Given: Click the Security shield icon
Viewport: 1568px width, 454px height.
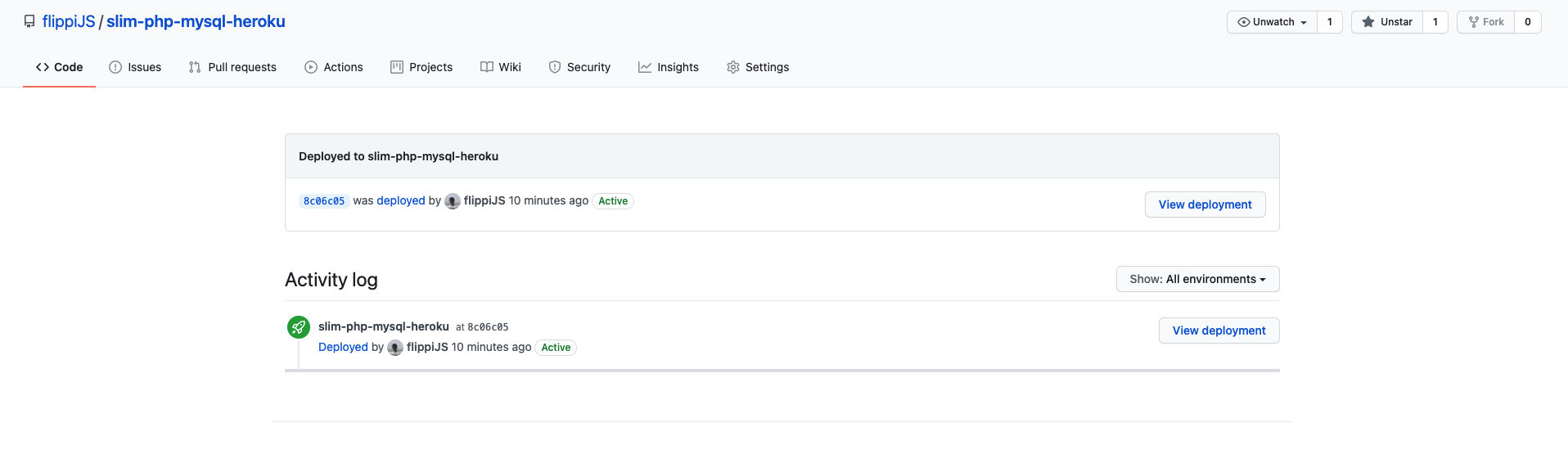Looking at the screenshot, I should (555, 67).
